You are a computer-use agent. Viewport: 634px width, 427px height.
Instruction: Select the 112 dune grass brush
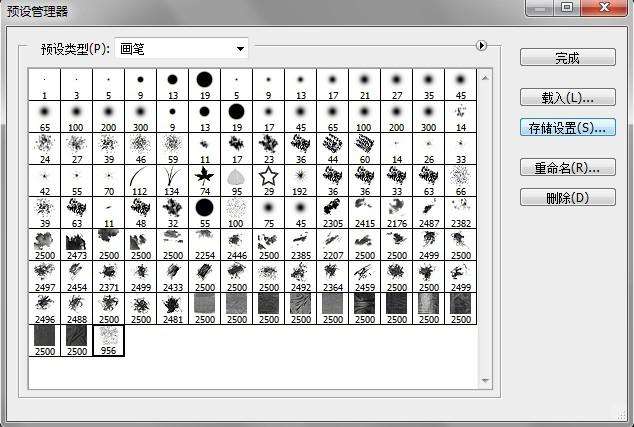(141, 180)
